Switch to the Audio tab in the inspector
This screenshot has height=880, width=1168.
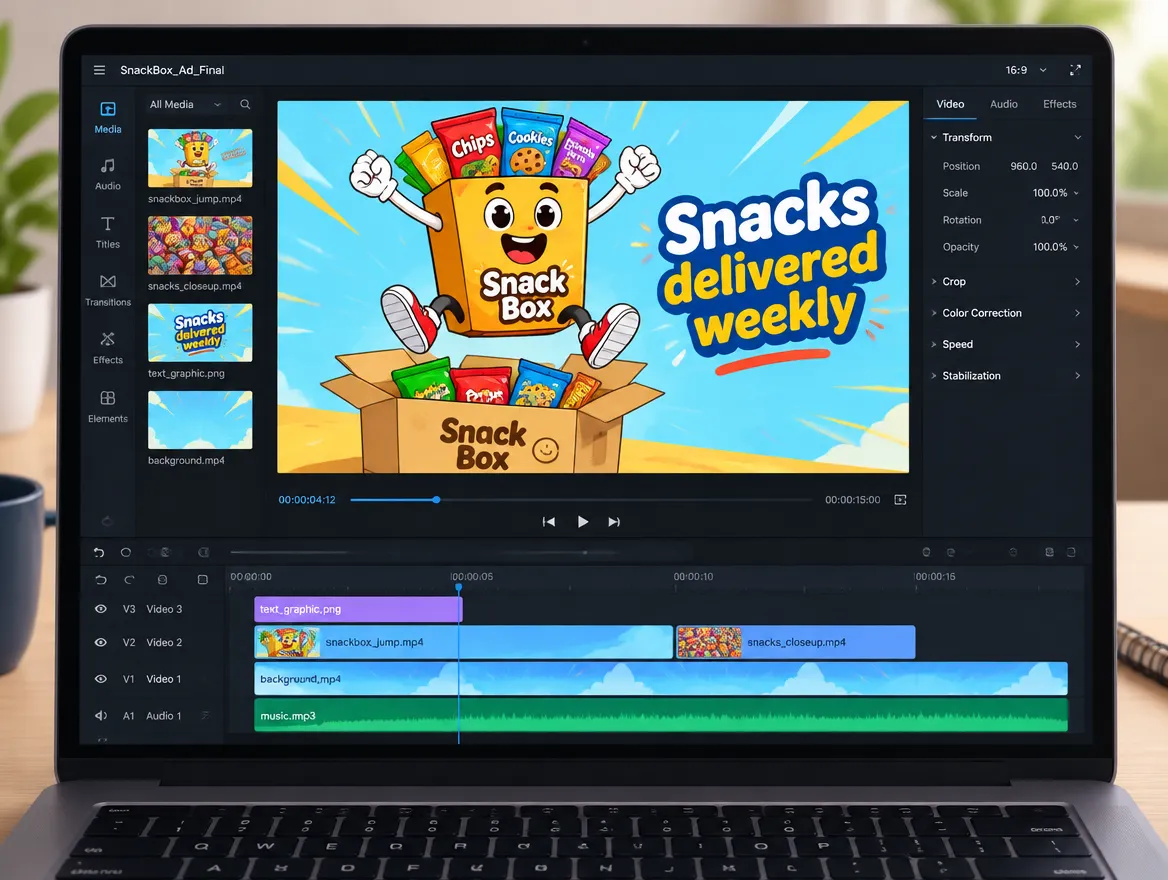pyautogui.click(x=1003, y=104)
